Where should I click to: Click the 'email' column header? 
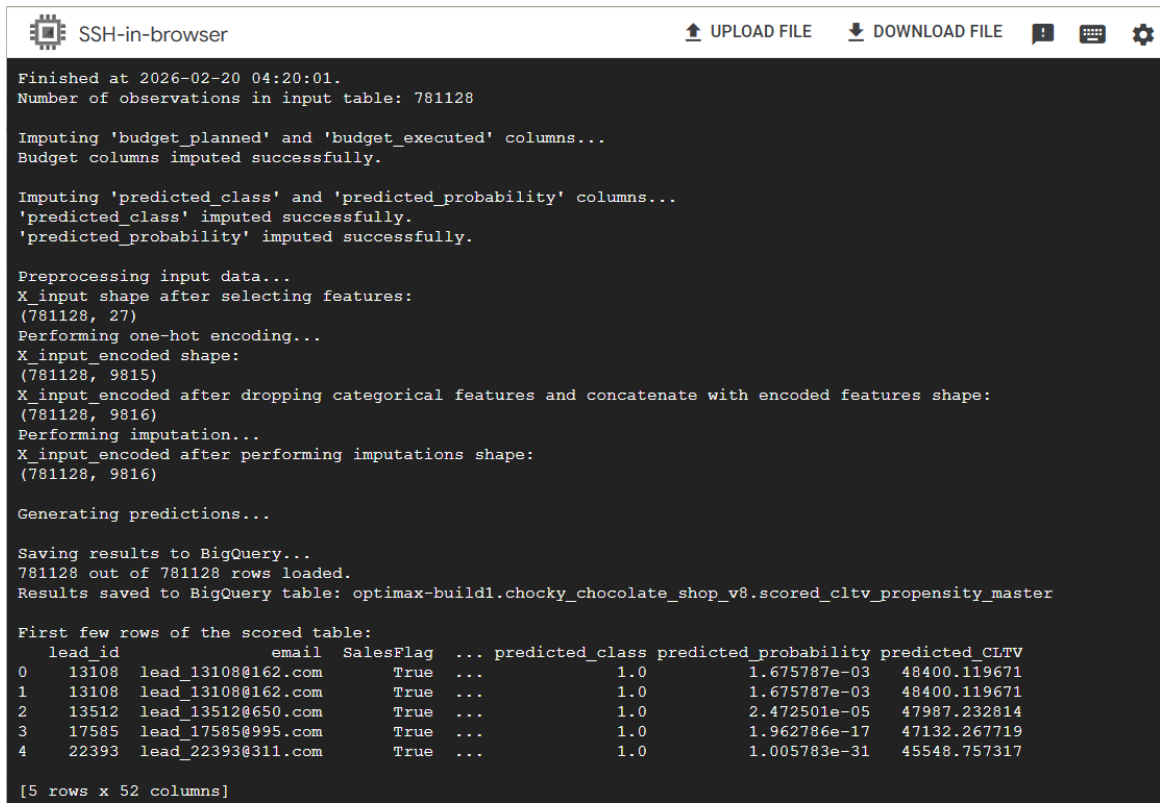296,653
